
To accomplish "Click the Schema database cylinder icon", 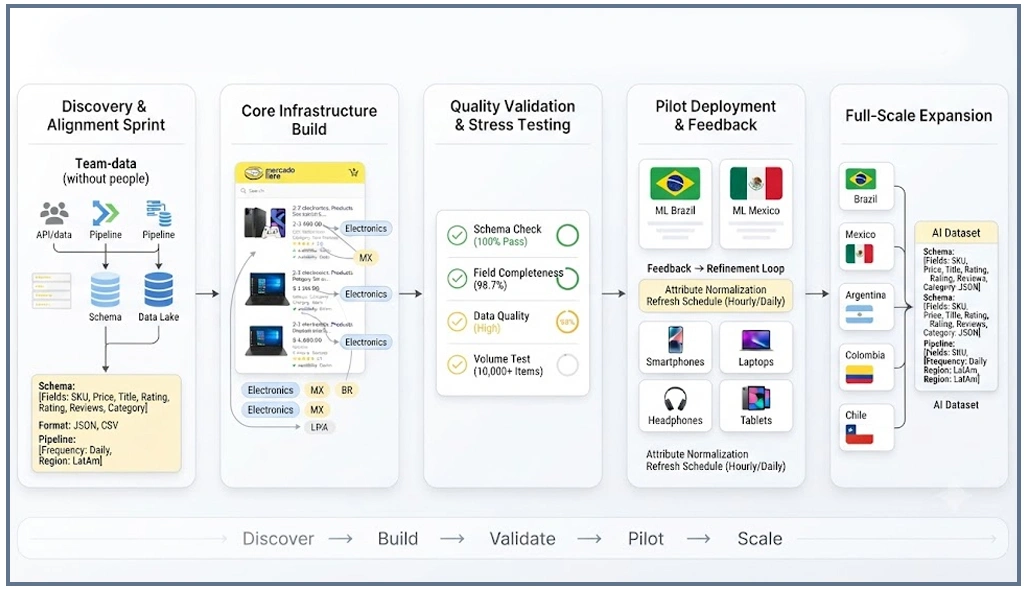I will click(x=105, y=290).
